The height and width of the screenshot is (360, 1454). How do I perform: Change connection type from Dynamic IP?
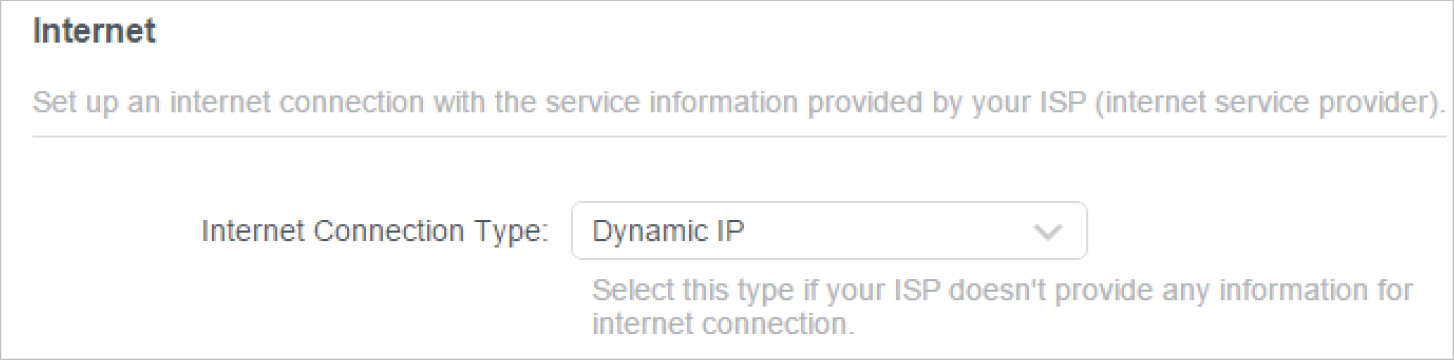tap(828, 231)
